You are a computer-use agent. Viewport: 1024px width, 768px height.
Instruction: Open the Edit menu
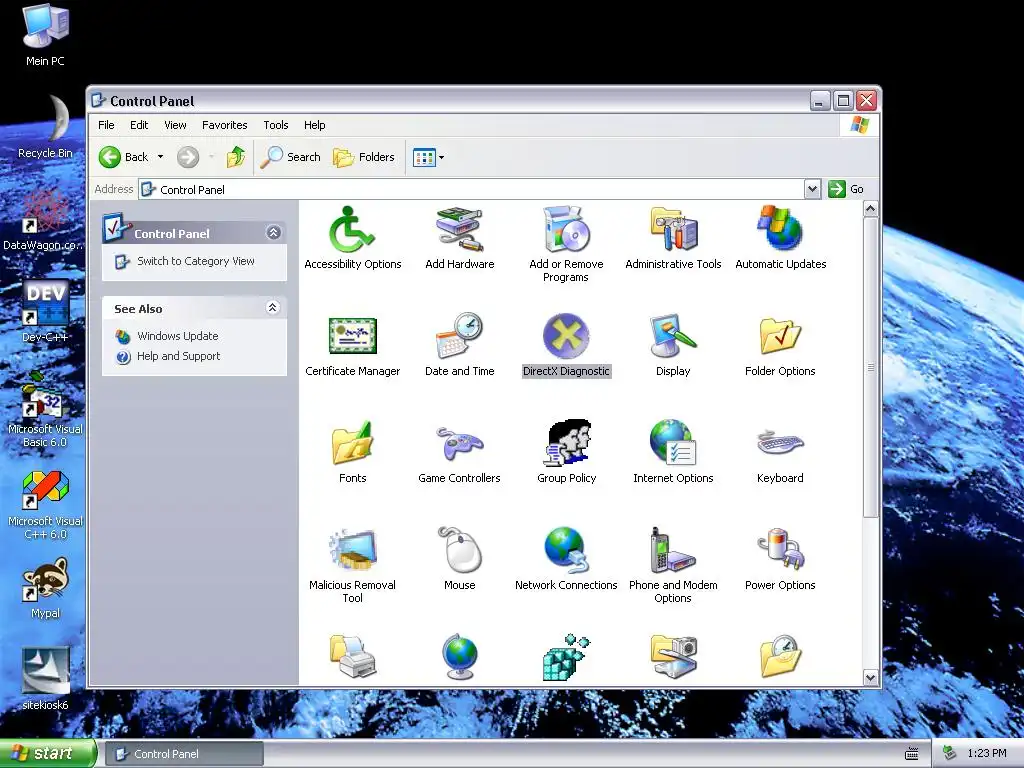(138, 125)
